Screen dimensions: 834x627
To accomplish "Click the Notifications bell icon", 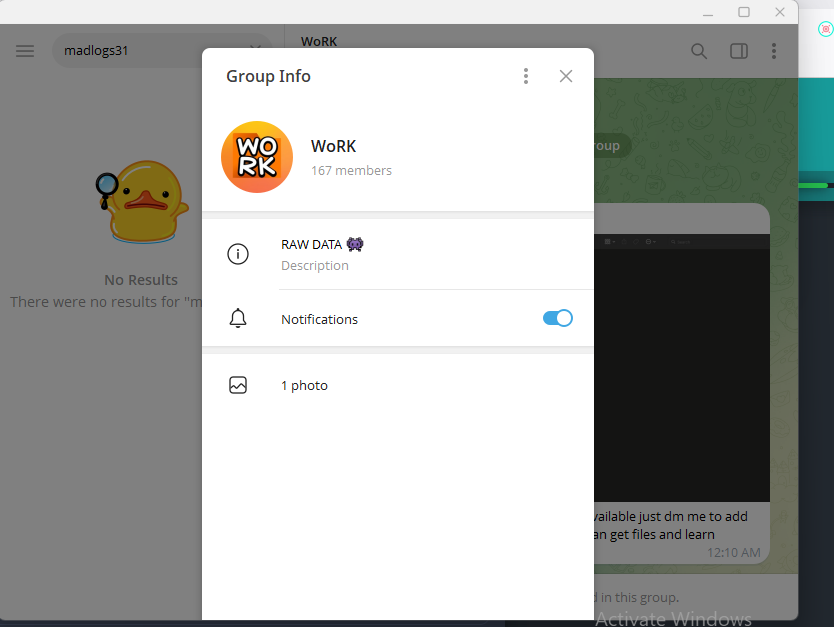I will 238,319.
